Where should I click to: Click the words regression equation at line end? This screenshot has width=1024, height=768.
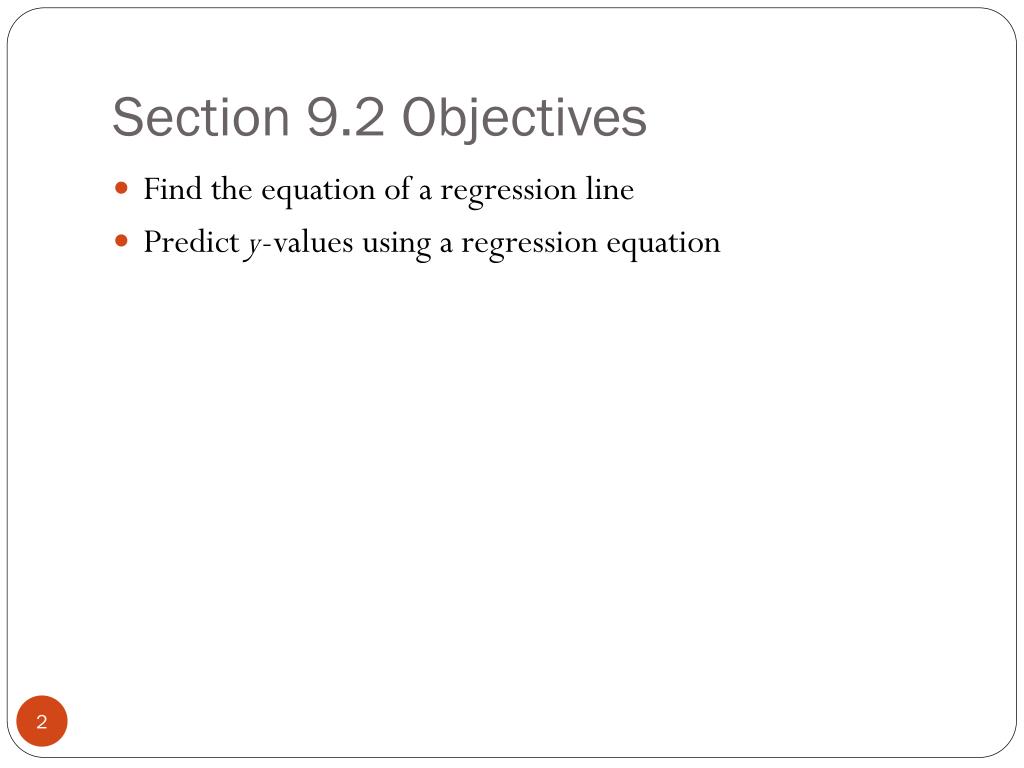click(590, 244)
